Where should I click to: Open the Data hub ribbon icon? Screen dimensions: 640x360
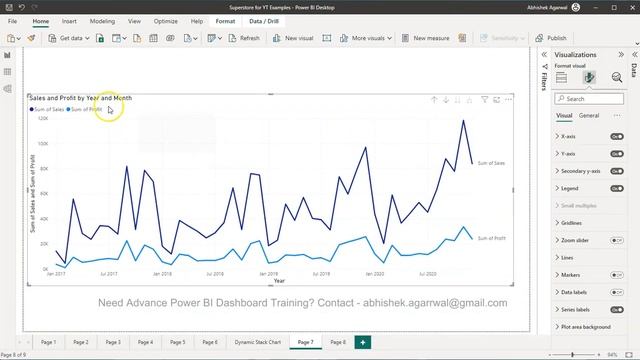pyautogui.click(x=116, y=38)
